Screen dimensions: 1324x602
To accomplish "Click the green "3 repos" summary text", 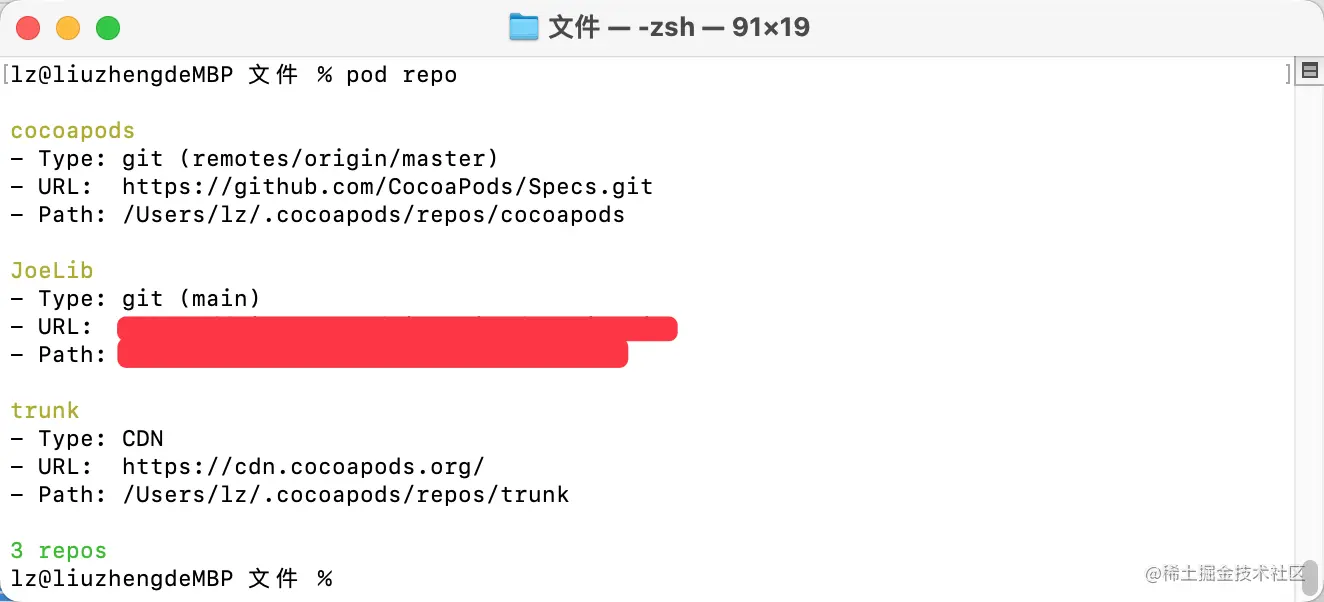I will (58, 550).
